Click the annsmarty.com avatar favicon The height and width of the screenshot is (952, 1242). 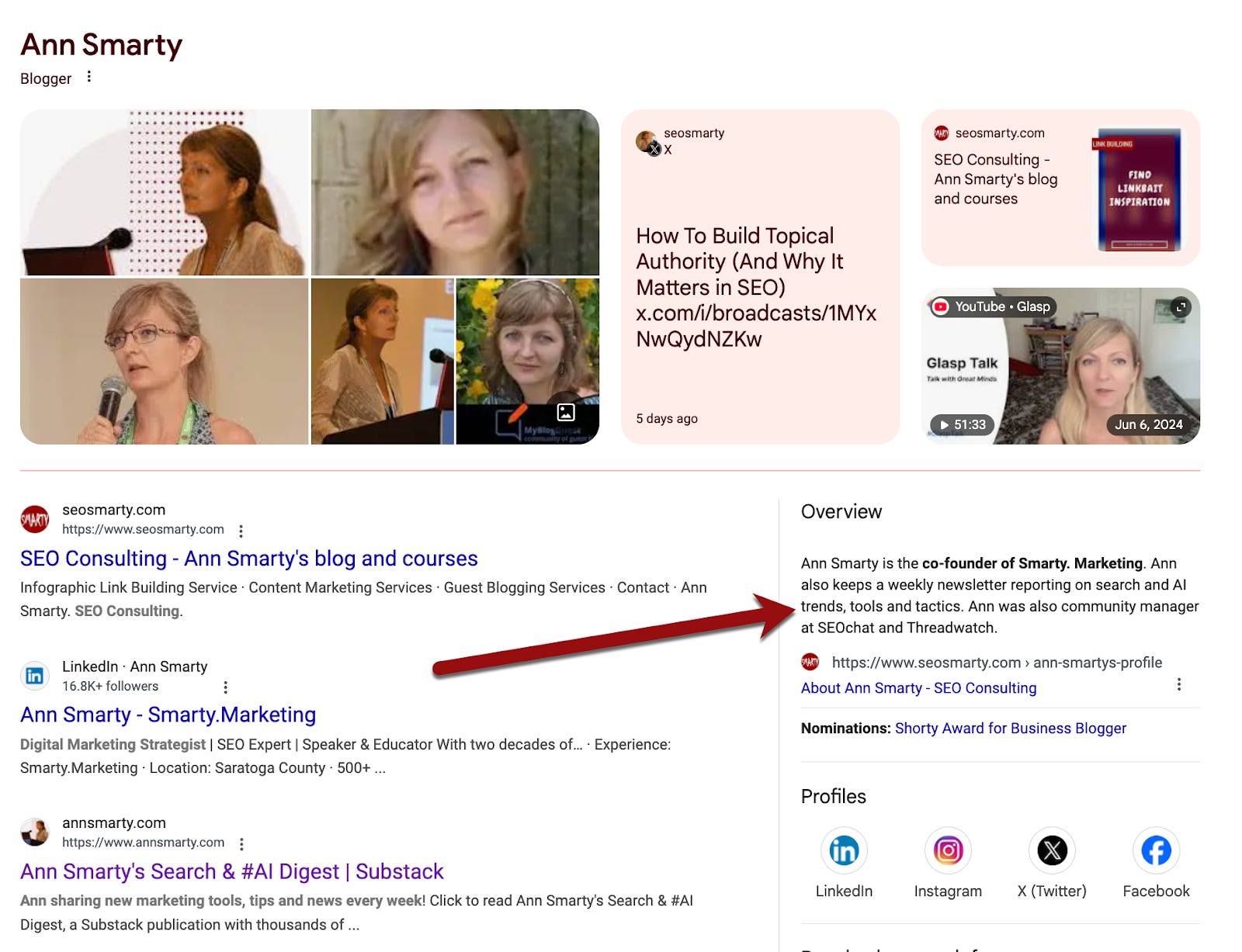point(35,832)
